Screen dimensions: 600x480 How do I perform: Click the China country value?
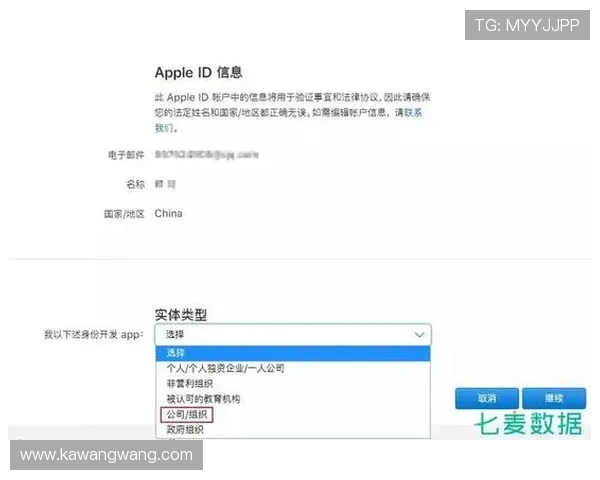(x=168, y=213)
